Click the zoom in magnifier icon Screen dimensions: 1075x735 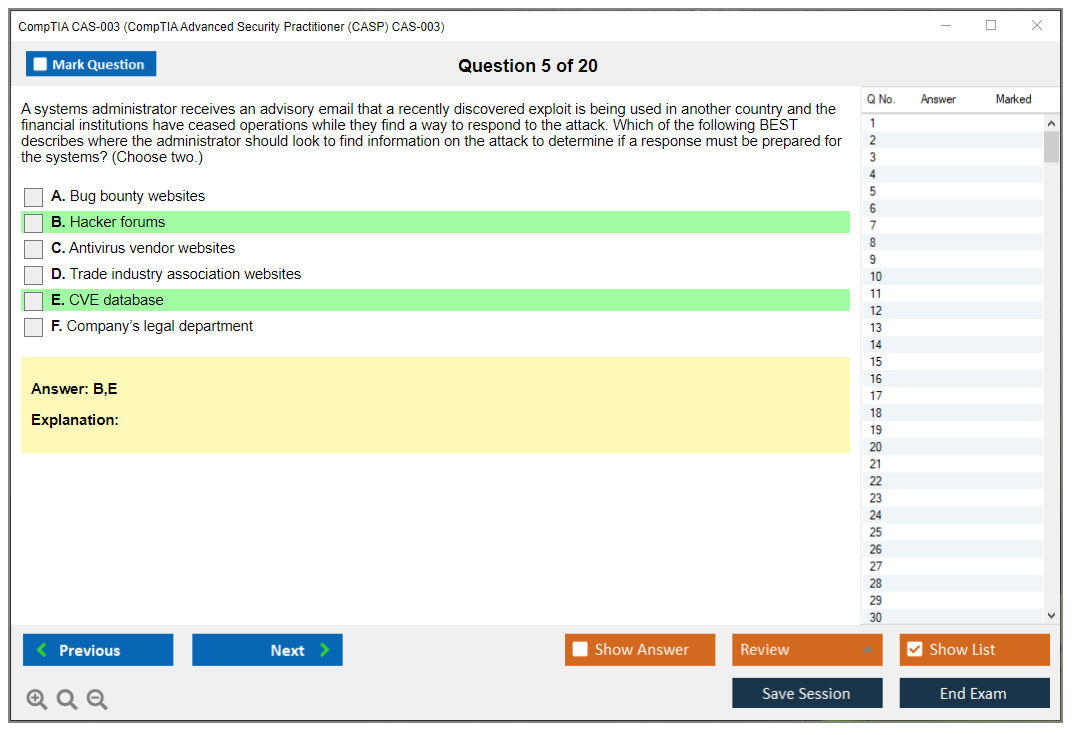click(37, 700)
